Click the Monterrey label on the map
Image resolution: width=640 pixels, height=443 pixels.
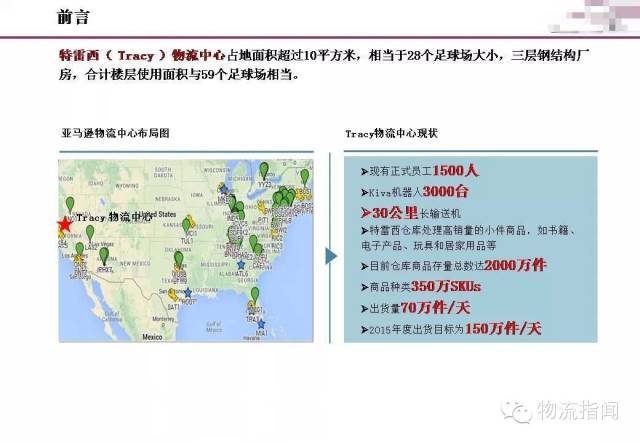(x=163, y=319)
